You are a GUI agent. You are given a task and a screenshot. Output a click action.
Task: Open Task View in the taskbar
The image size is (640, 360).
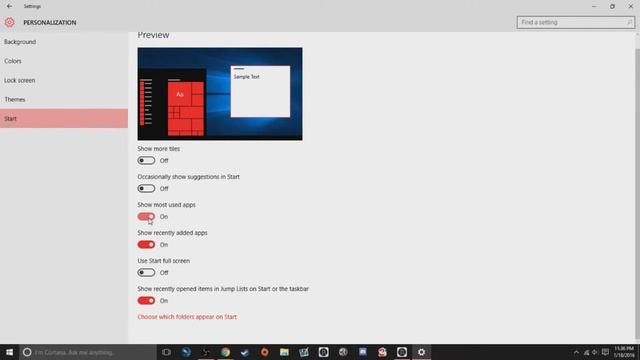(166, 352)
